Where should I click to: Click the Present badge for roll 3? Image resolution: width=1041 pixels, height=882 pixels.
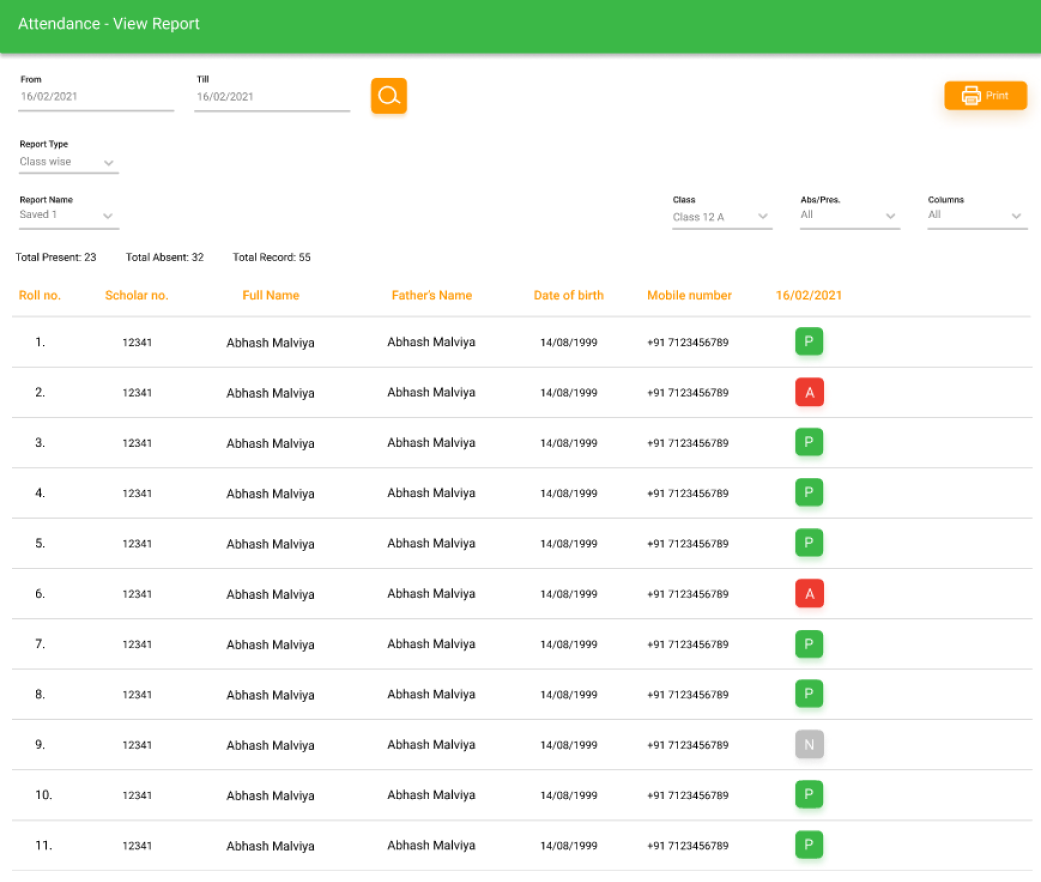coord(809,442)
